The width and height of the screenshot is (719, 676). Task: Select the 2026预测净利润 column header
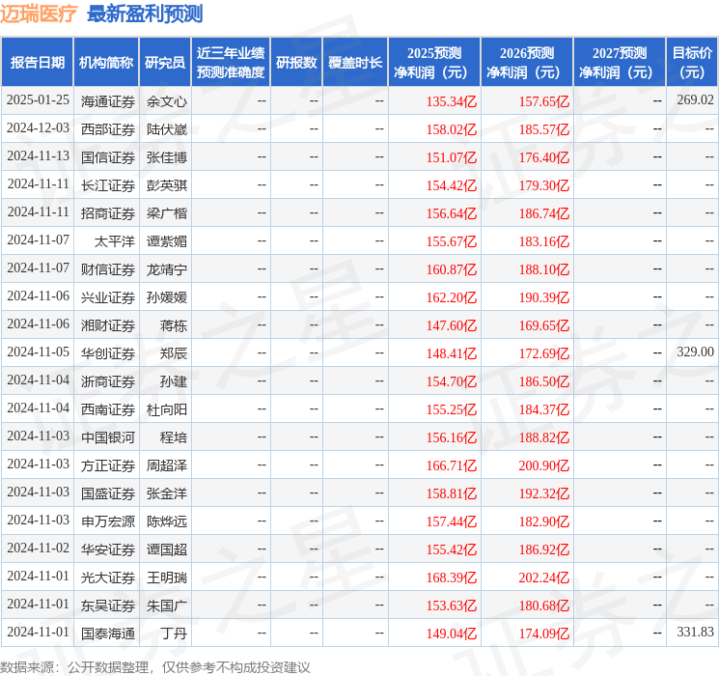527,62
